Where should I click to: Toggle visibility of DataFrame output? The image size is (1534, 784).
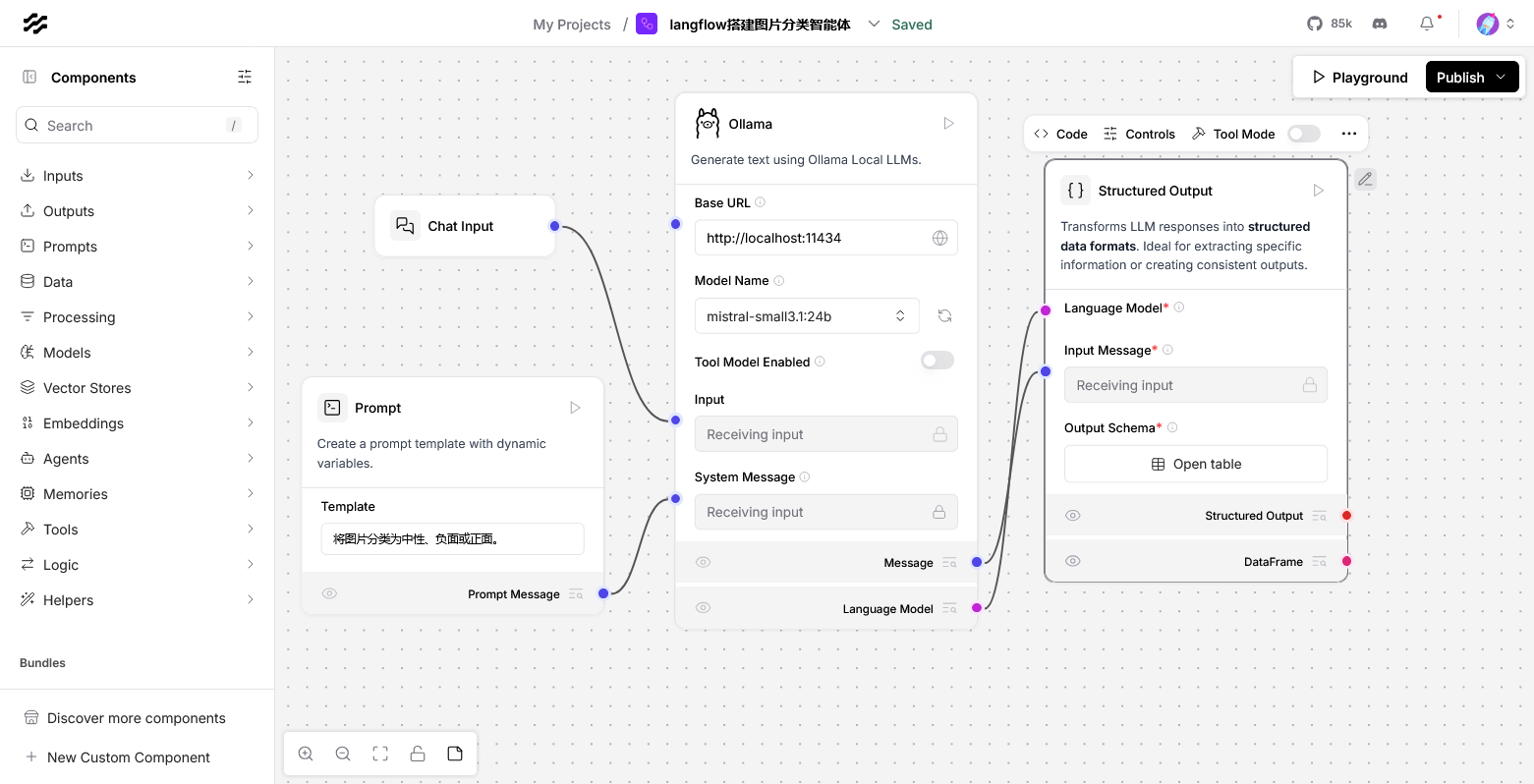(1073, 562)
